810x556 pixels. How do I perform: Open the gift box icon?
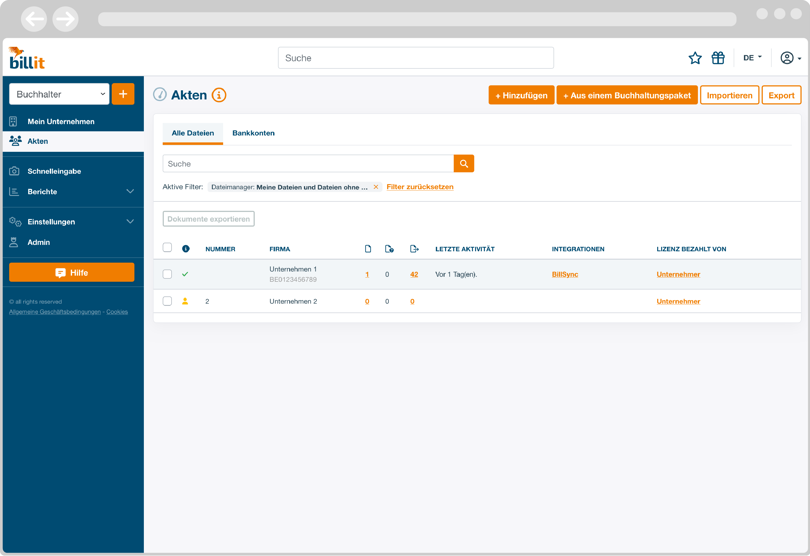[718, 58]
